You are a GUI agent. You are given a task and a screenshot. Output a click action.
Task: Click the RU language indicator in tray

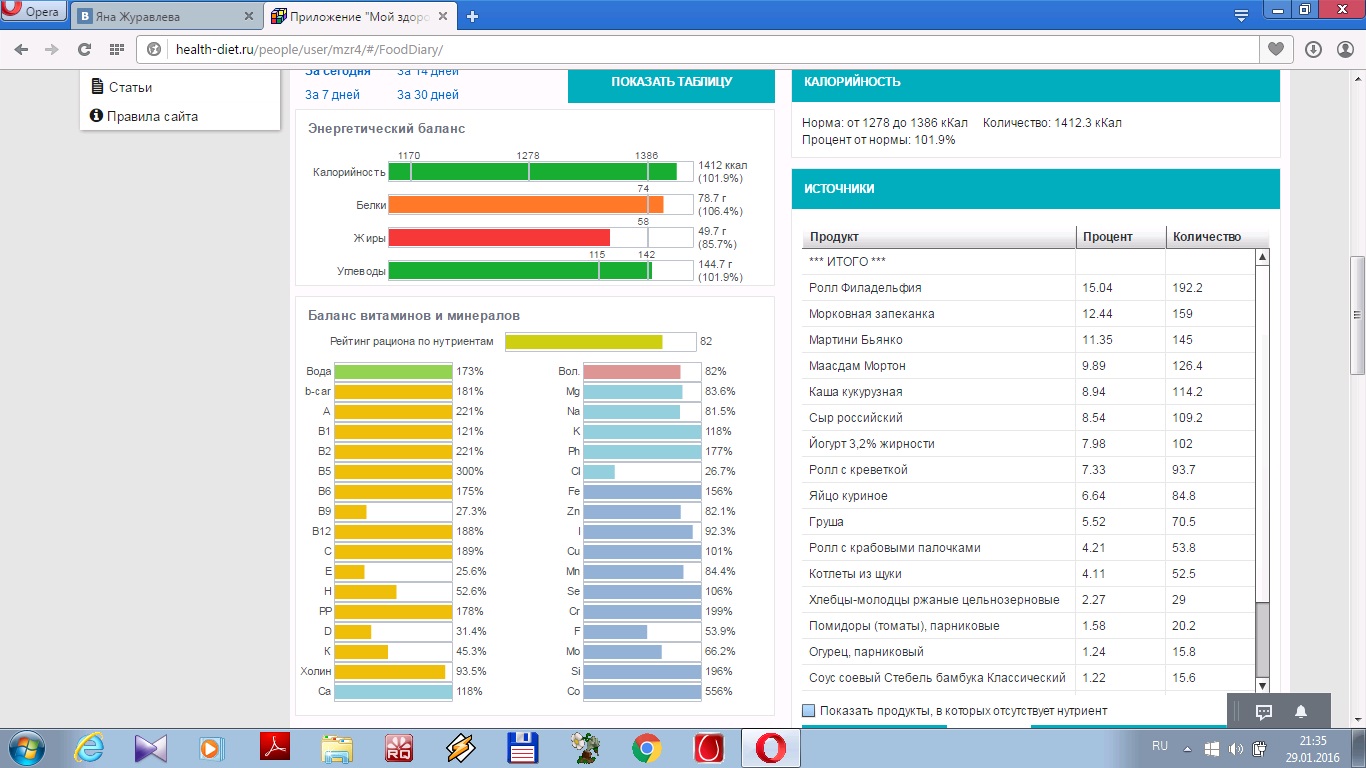[1160, 746]
